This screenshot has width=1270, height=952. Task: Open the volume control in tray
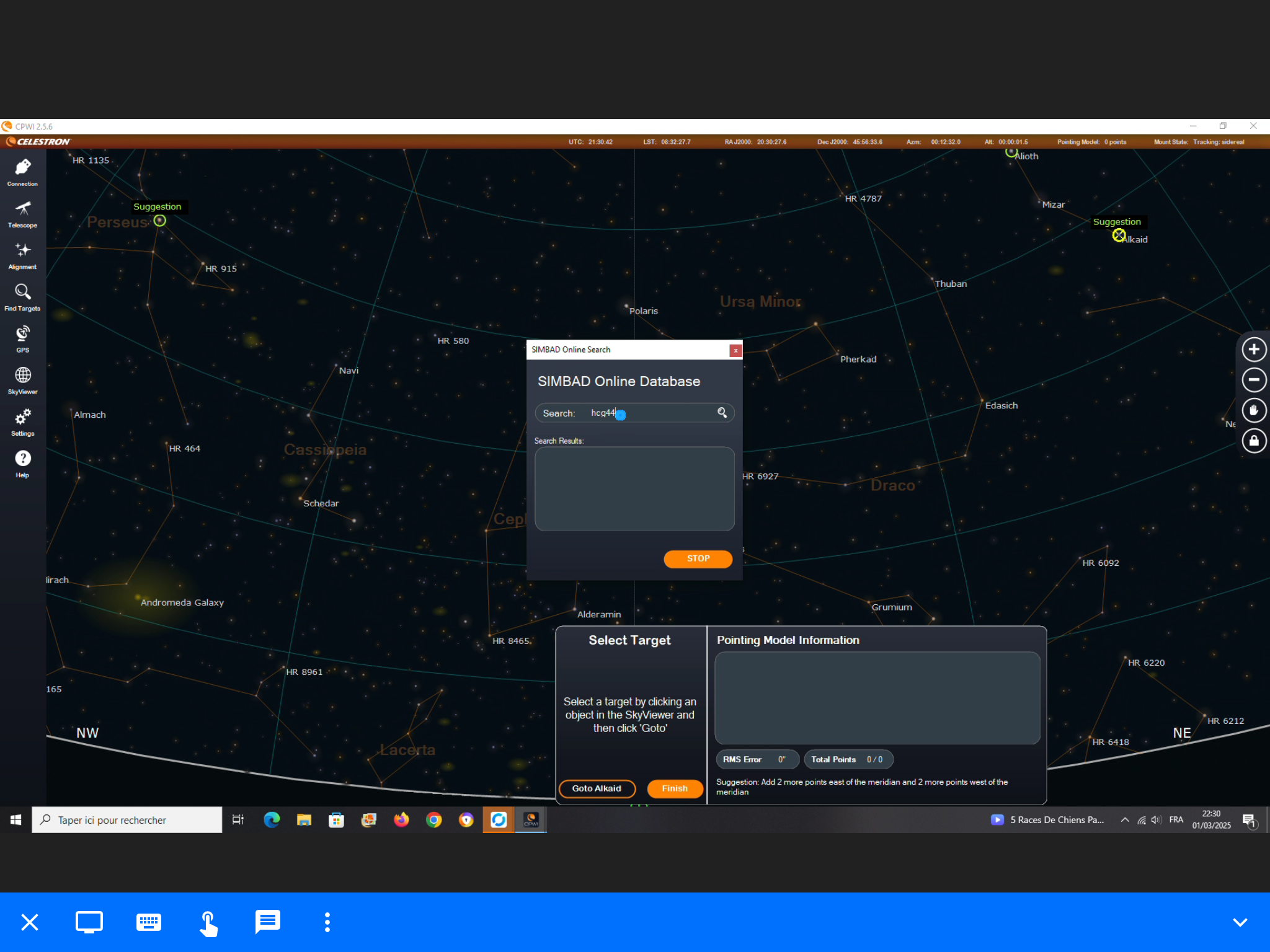coord(1156,820)
